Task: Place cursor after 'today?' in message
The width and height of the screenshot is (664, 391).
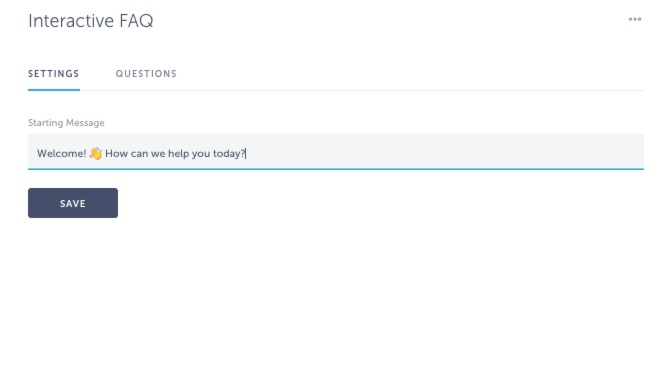Action: coord(246,153)
